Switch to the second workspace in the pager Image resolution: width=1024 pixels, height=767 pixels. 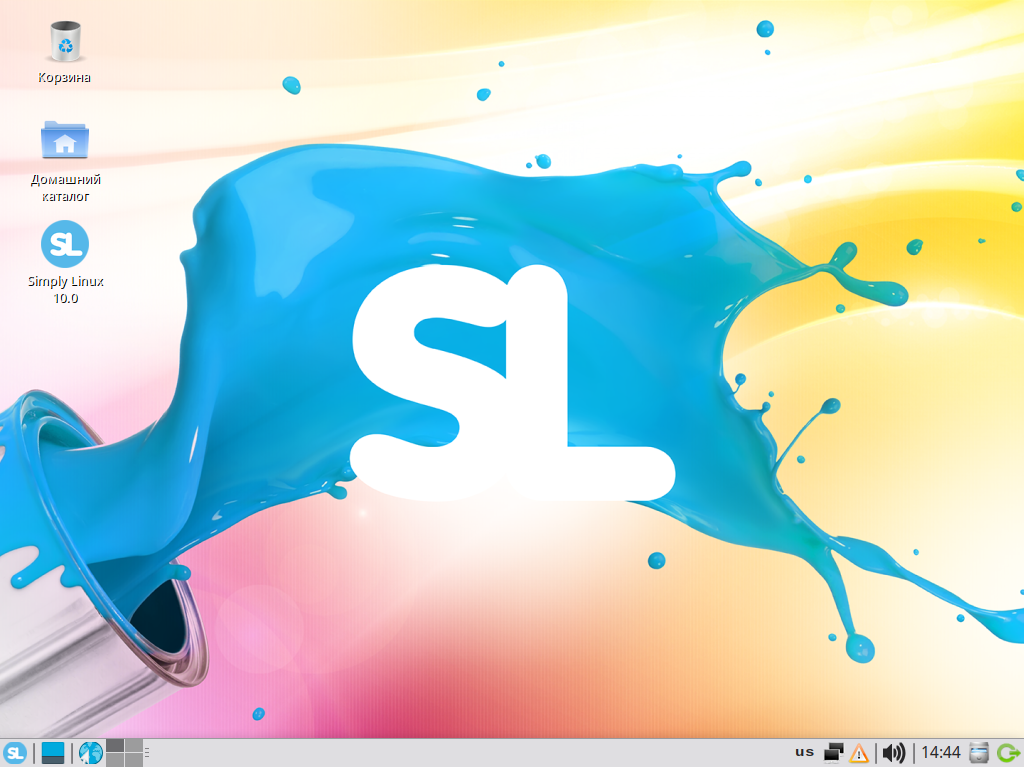(134, 747)
